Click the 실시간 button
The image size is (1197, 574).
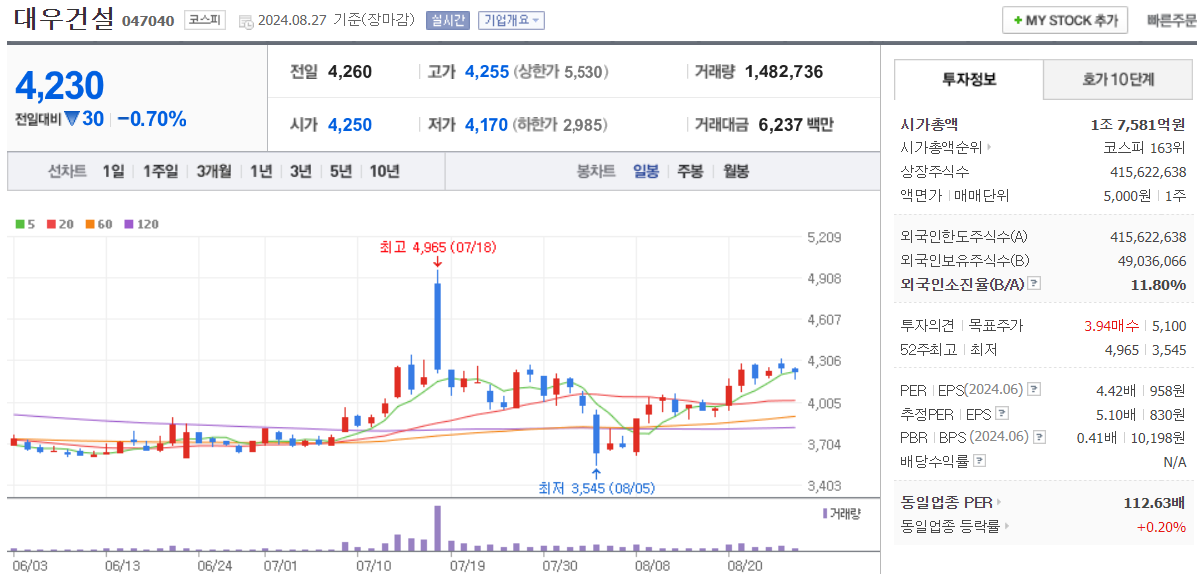(447, 21)
